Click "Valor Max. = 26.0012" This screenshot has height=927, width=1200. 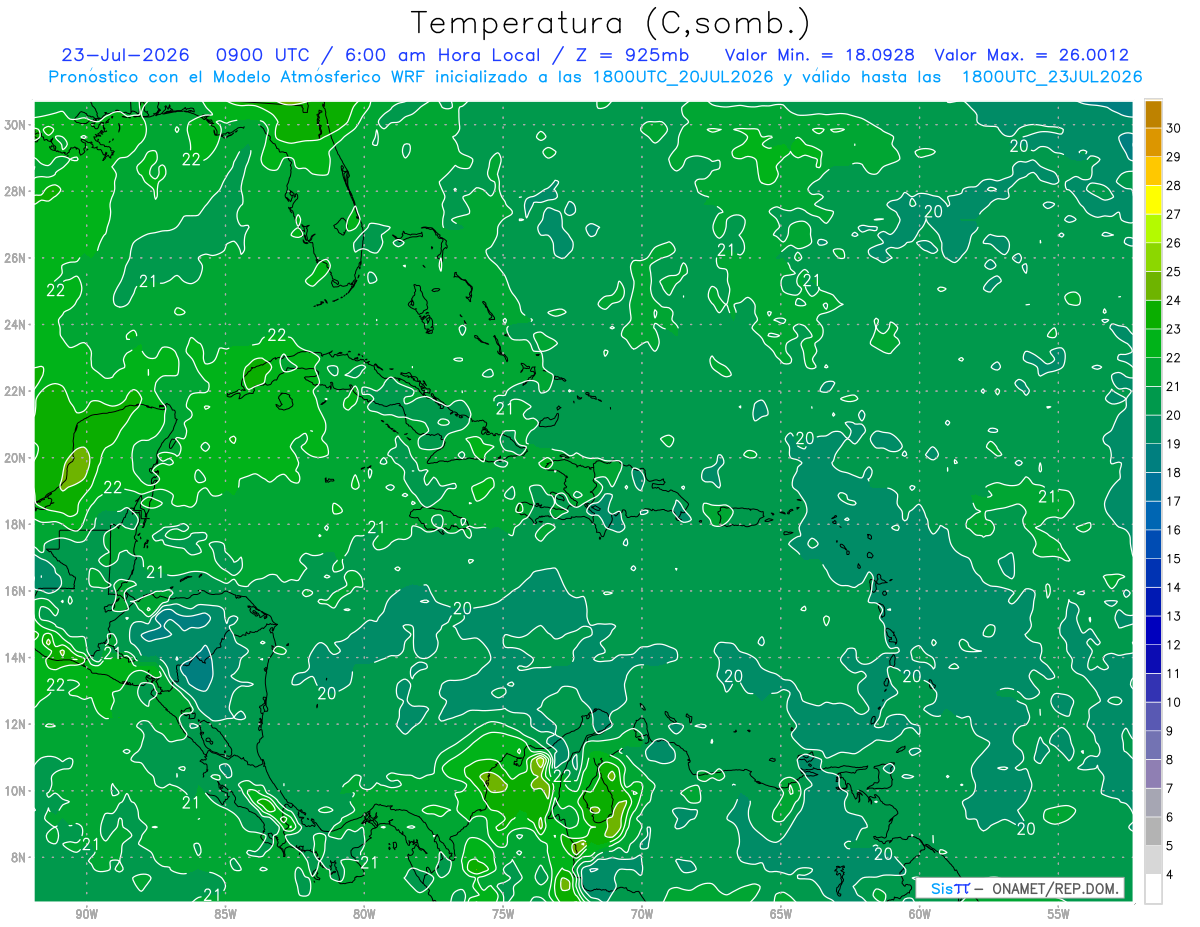click(x=1032, y=55)
